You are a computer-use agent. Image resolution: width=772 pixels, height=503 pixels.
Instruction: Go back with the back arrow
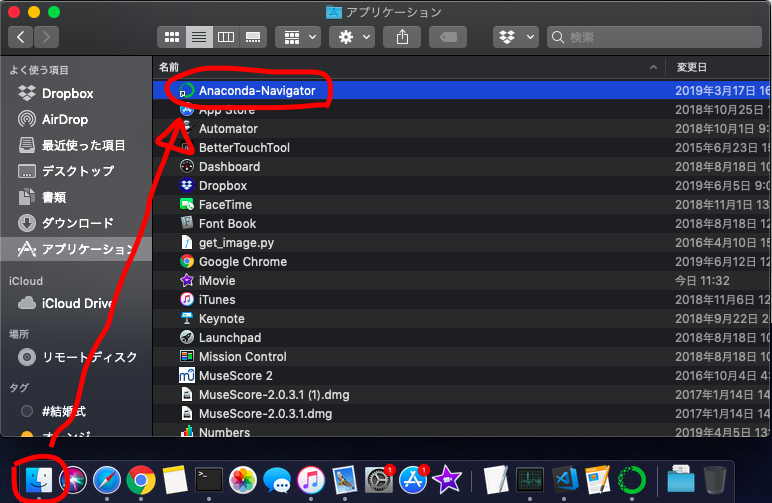pos(21,37)
